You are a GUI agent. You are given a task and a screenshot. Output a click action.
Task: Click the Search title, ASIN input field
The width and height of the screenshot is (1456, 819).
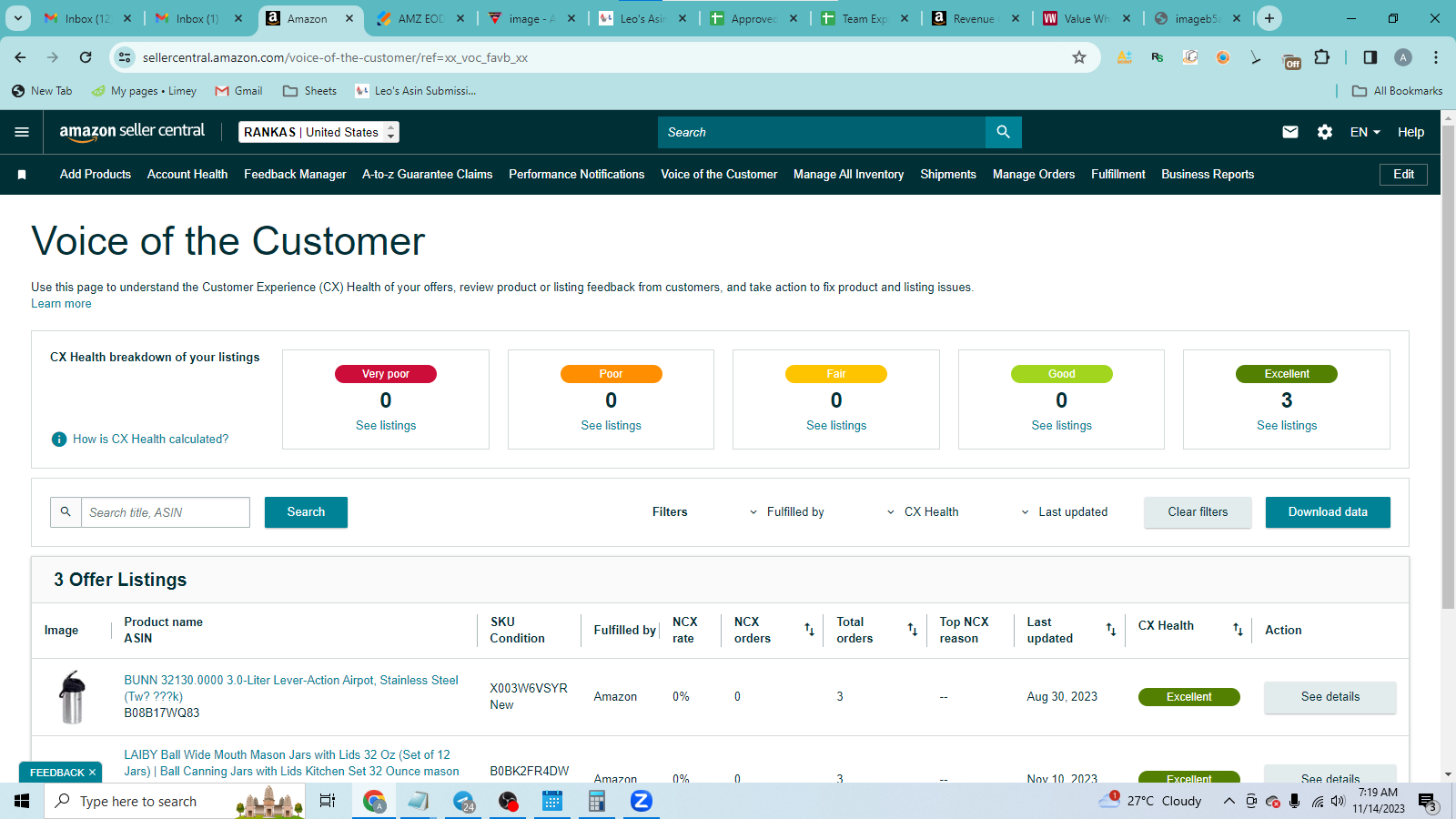(166, 512)
